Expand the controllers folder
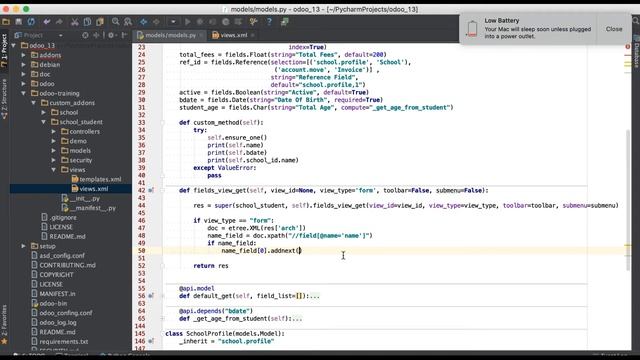The height and width of the screenshot is (360, 640). pyautogui.click(x=53, y=131)
